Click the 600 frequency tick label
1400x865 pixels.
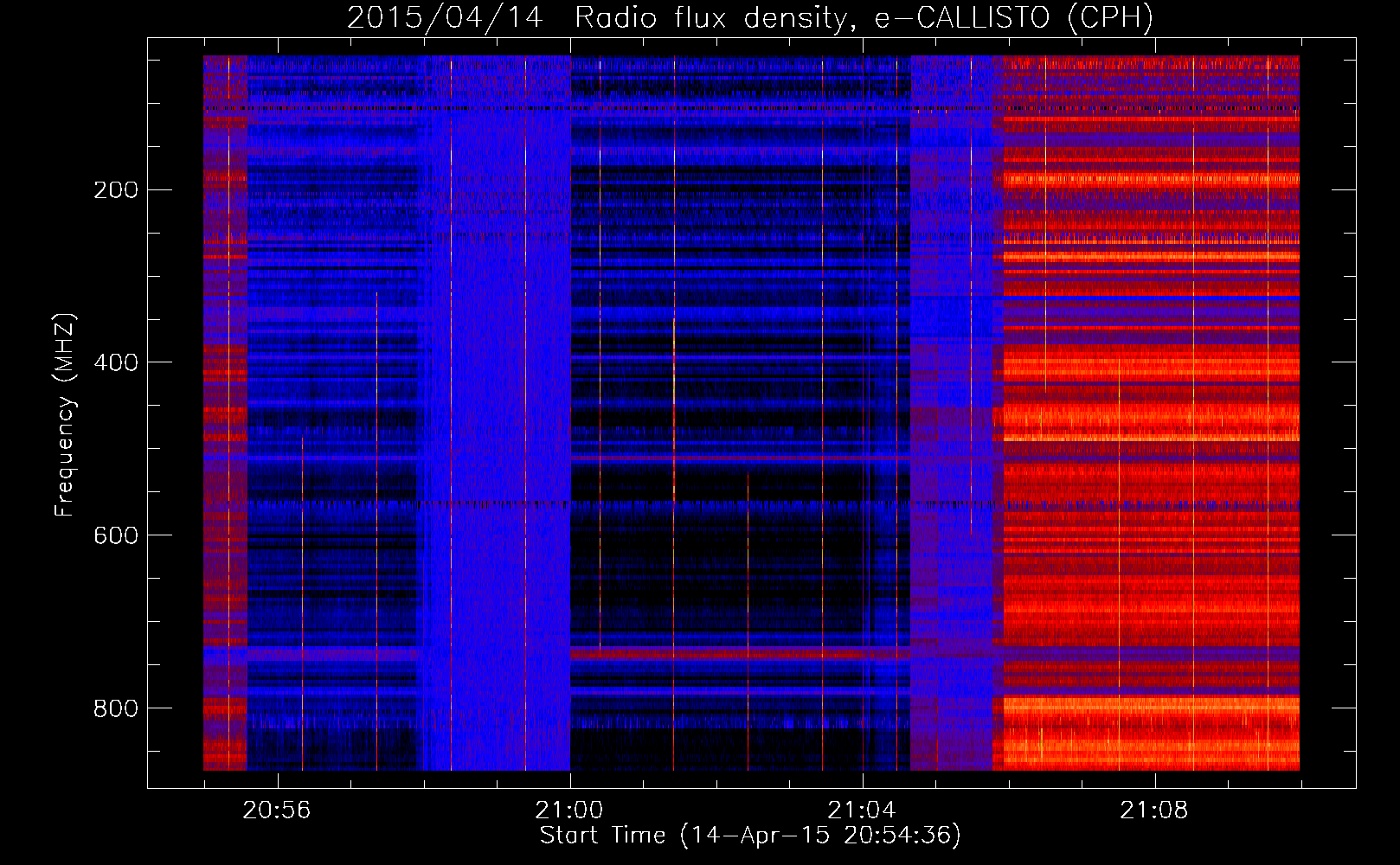116,535
